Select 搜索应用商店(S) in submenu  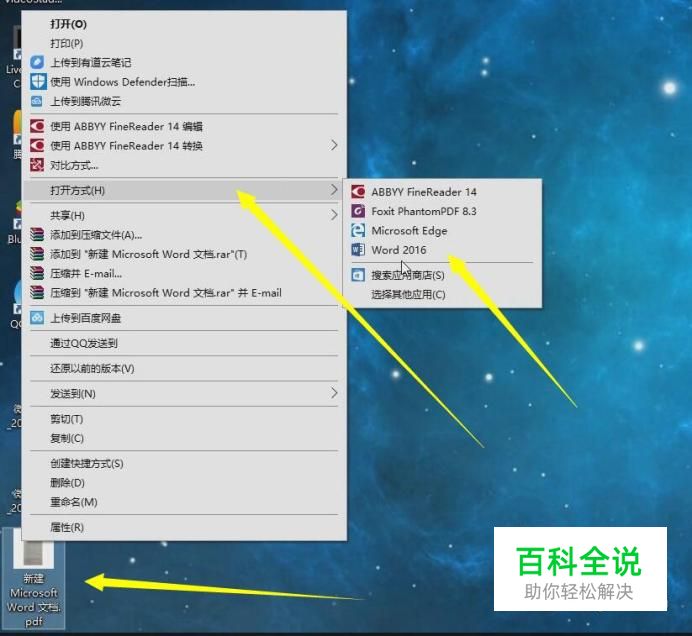(x=442, y=275)
